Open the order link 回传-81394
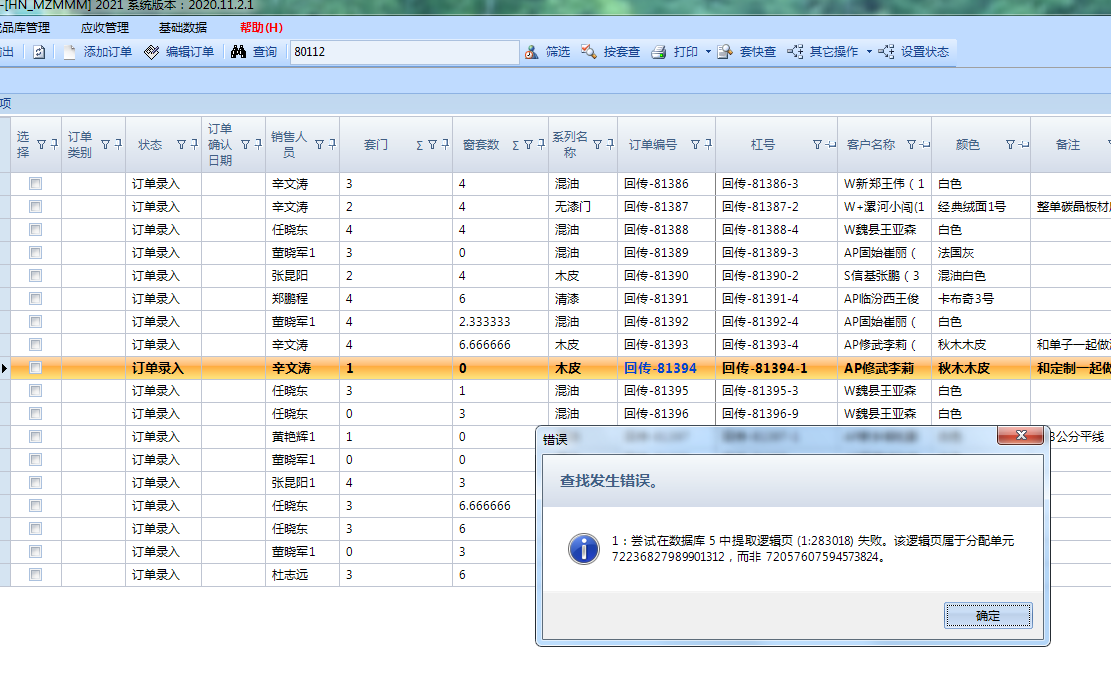This screenshot has width=1111, height=694. coord(660,368)
